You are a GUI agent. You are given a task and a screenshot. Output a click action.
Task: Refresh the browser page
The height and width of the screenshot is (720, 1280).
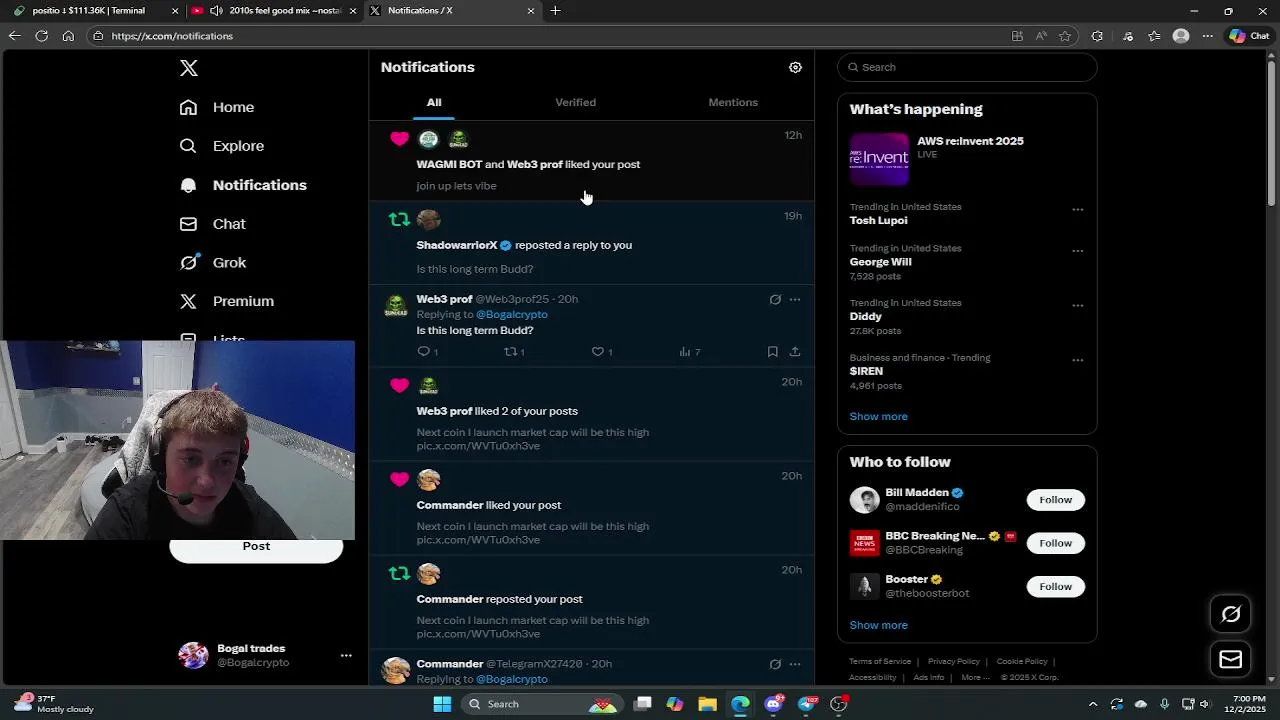coord(41,36)
